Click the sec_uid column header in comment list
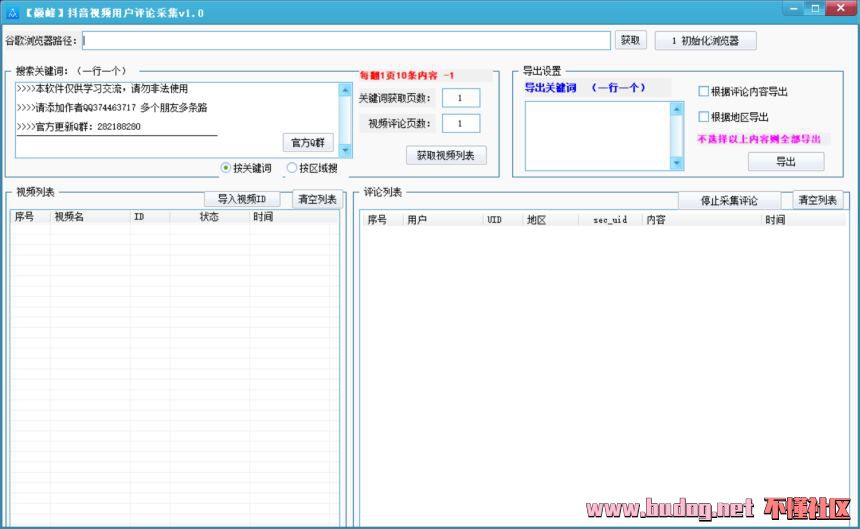 pos(610,219)
